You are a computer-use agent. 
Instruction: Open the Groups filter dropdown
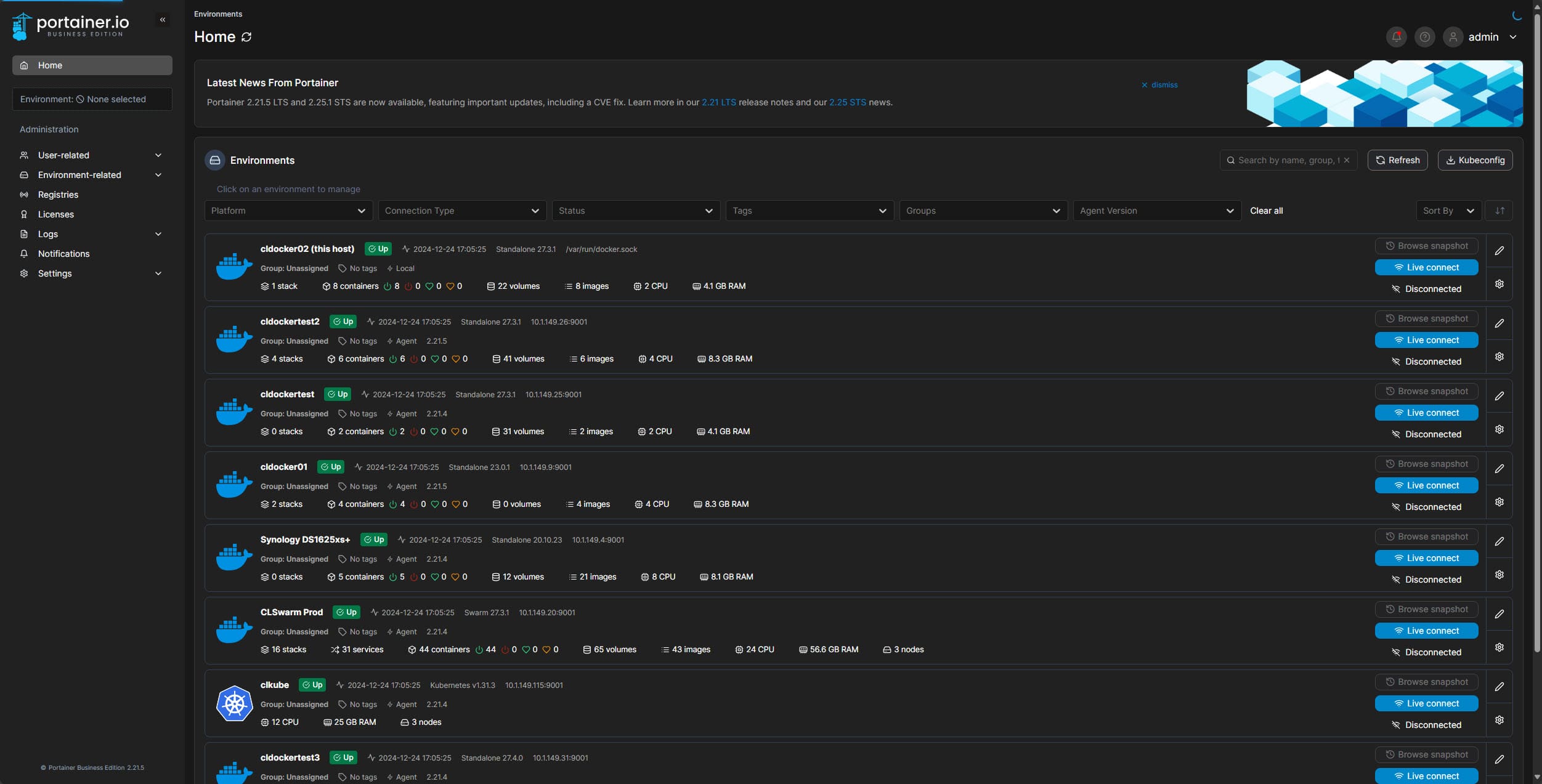(x=983, y=211)
